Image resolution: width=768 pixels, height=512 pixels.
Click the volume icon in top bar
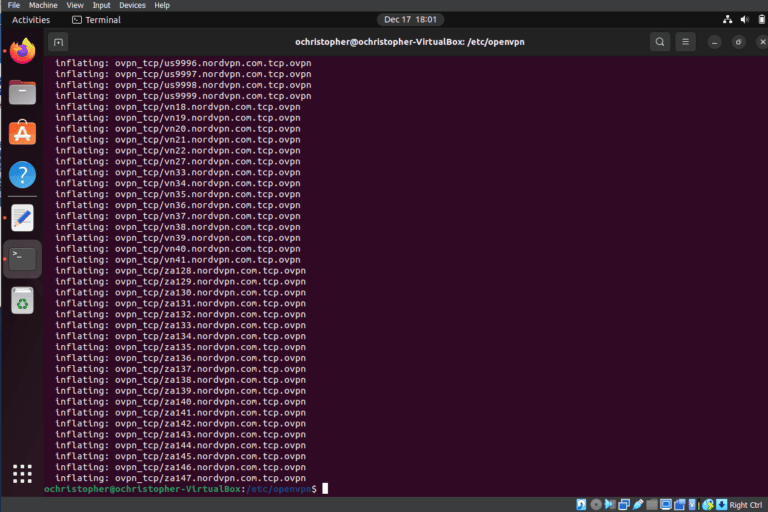pyautogui.click(x=744, y=20)
